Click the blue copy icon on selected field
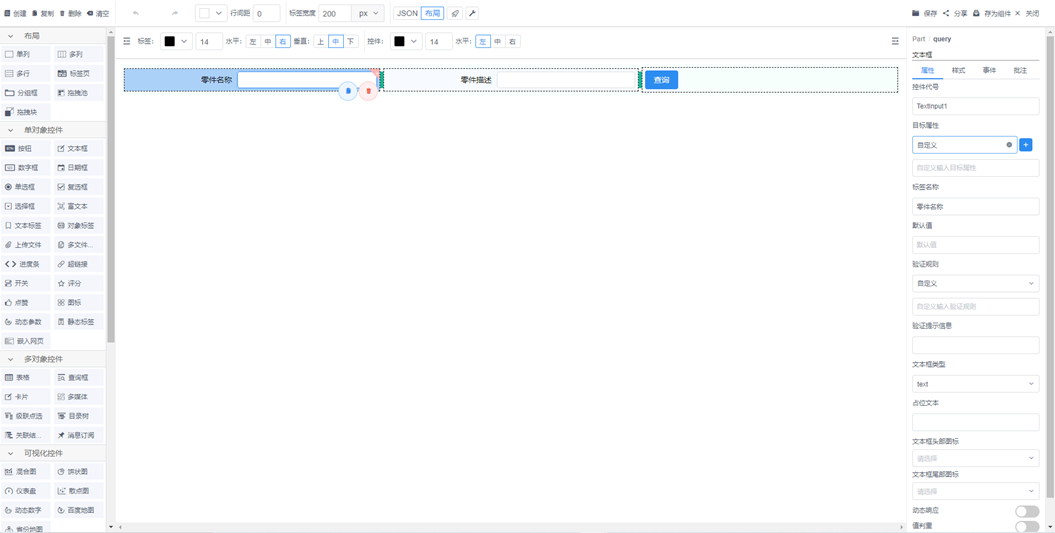 (x=348, y=91)
